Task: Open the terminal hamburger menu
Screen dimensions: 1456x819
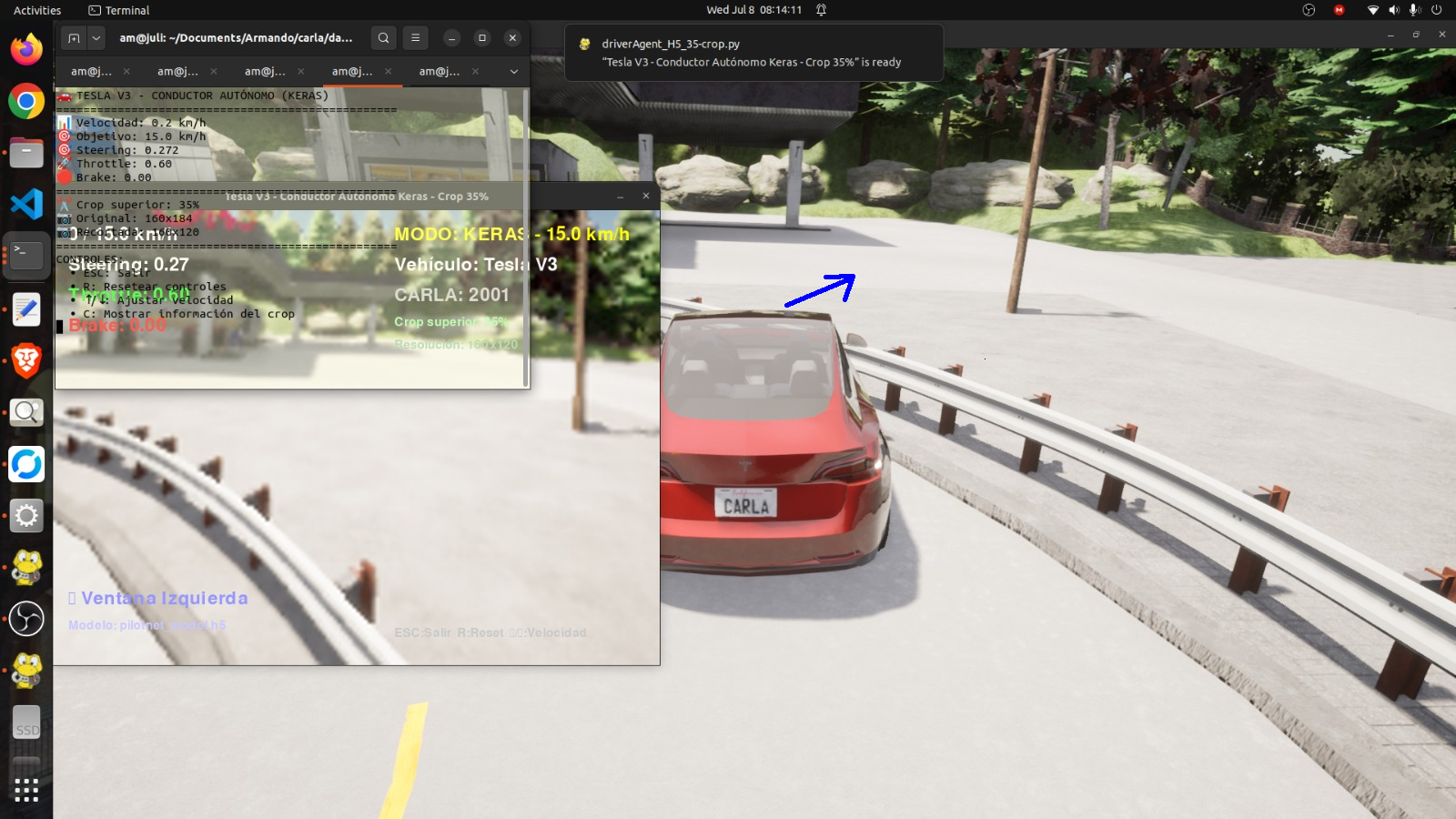Action: click(415, 38)
